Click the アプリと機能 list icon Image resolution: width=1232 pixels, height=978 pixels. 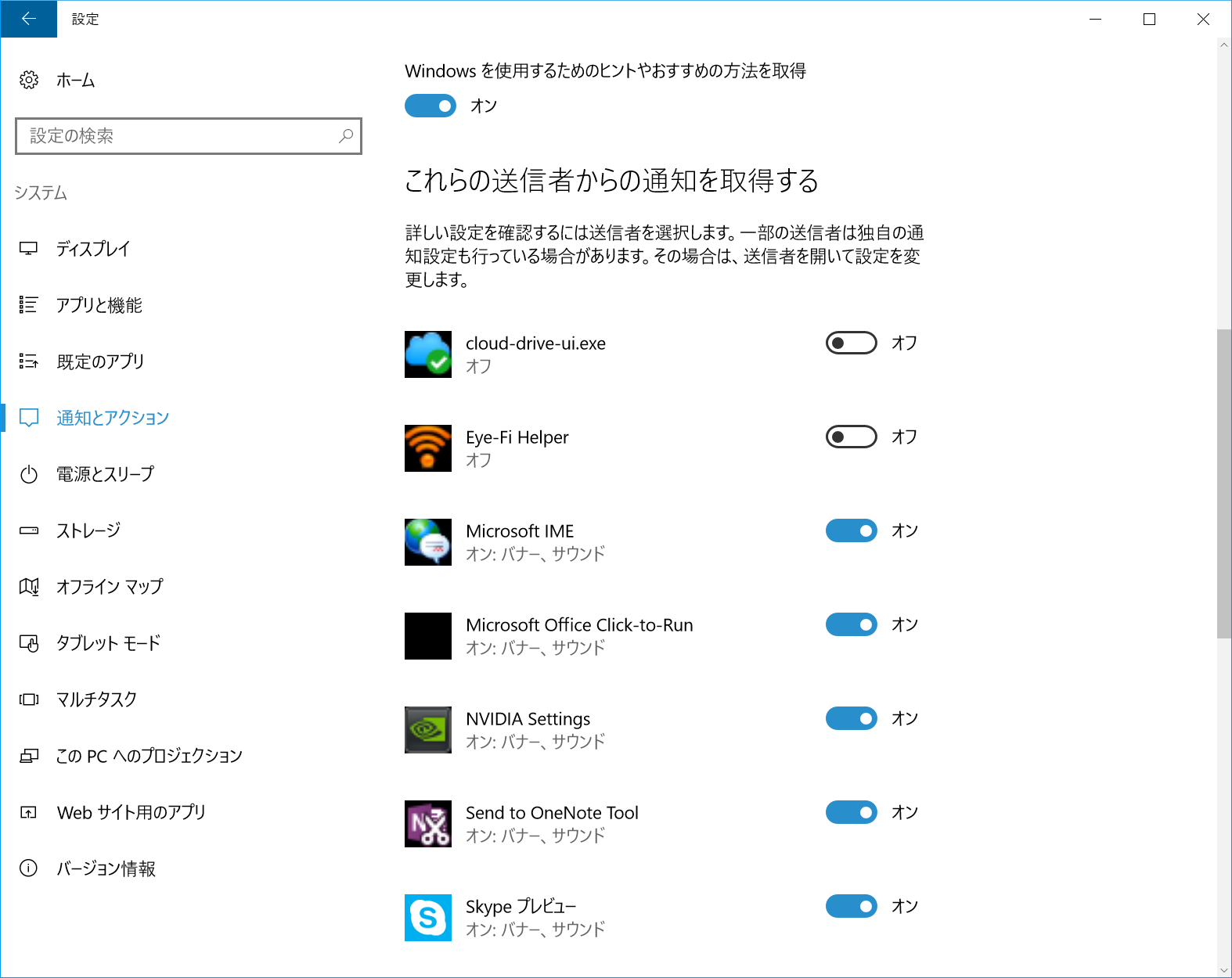tap(29, 305)
